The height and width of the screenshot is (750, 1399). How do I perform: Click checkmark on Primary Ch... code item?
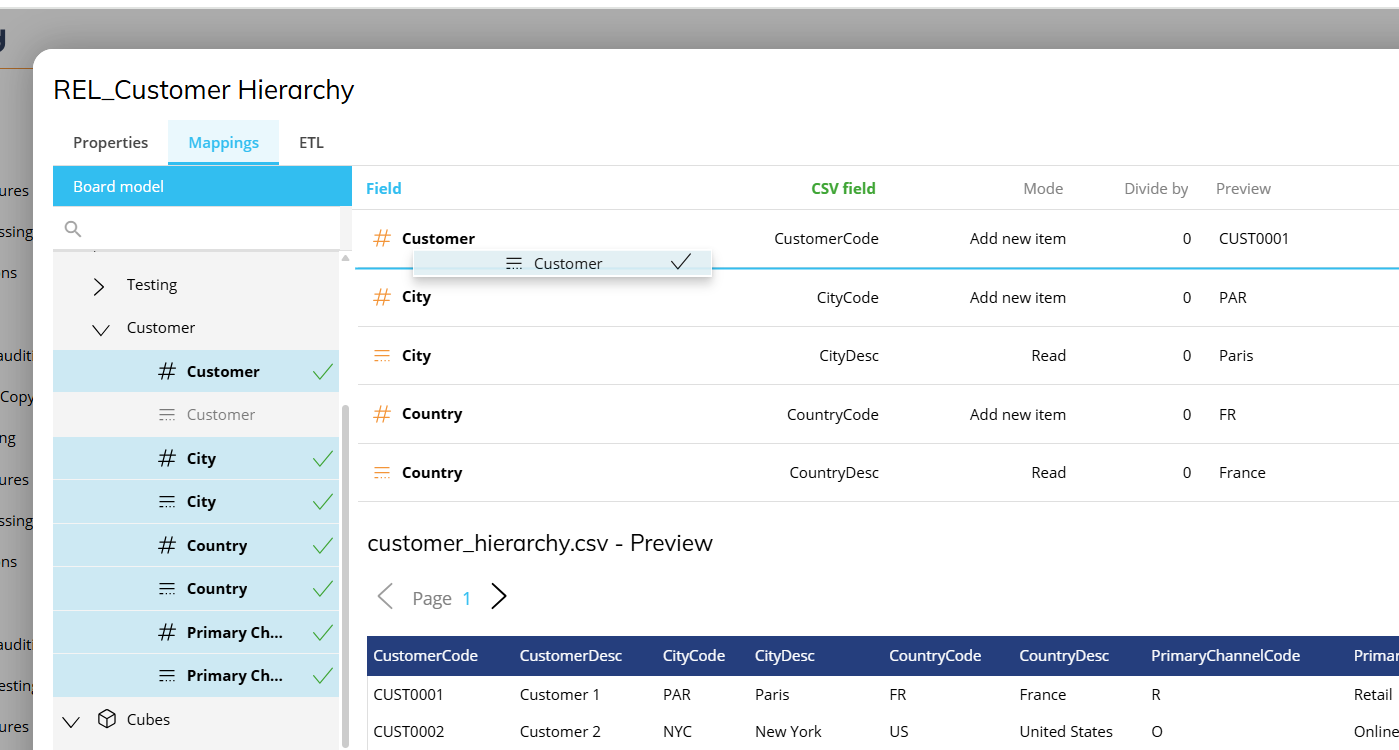tap(322, 632)
